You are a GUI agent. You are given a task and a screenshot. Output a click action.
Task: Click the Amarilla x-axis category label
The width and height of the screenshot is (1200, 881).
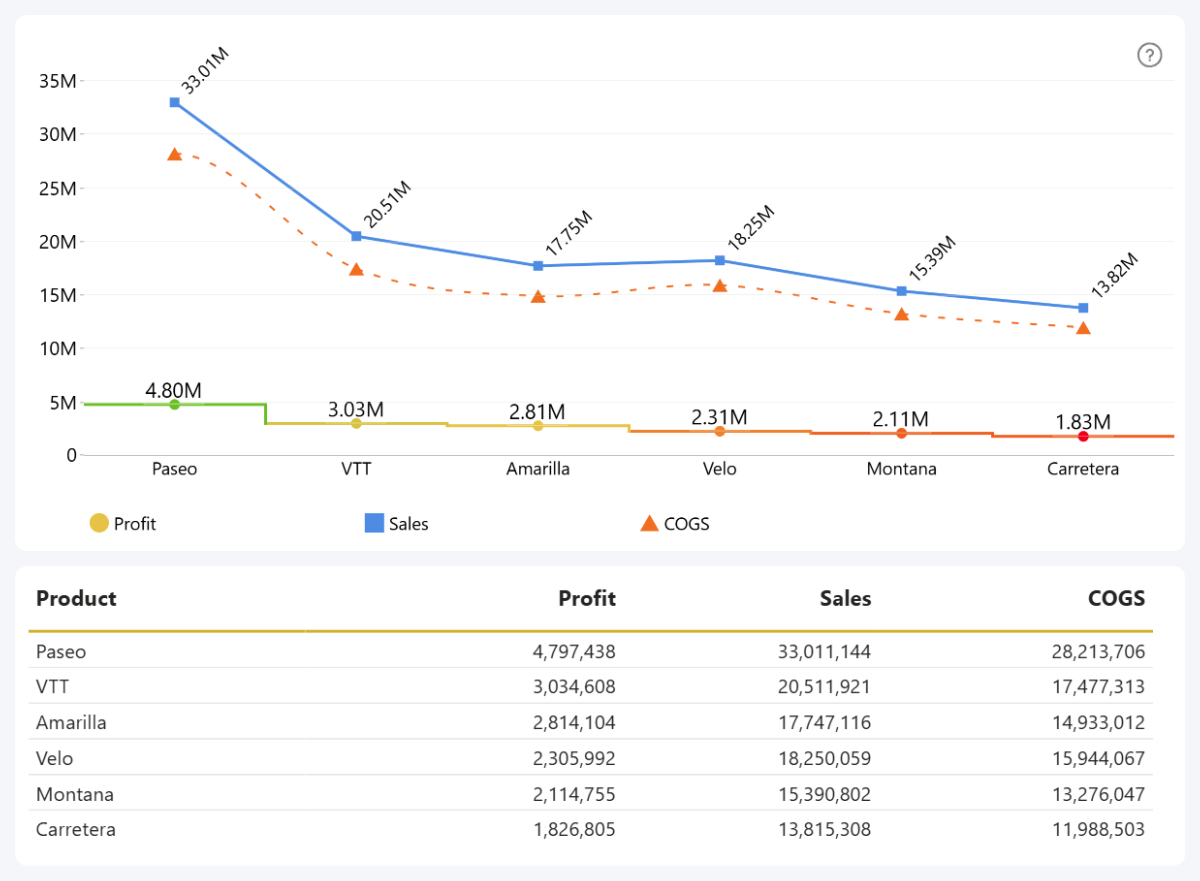538,469
